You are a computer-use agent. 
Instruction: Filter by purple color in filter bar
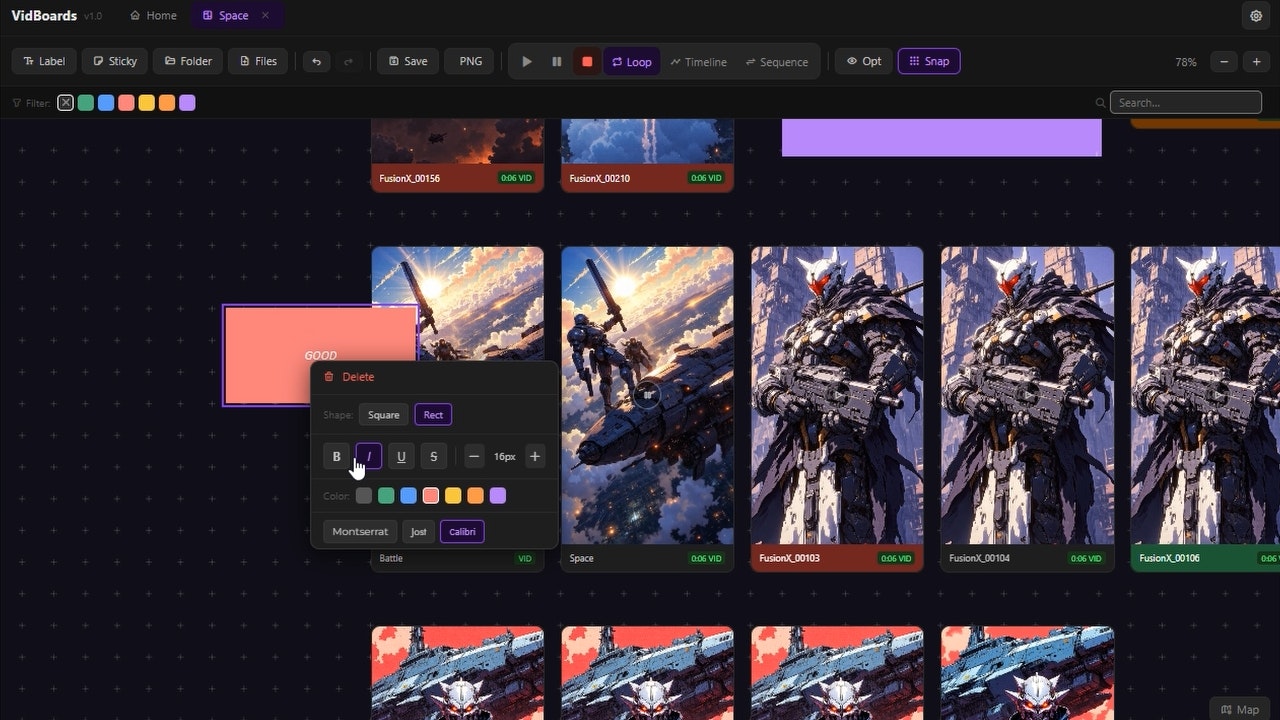[x=187, y=103]
